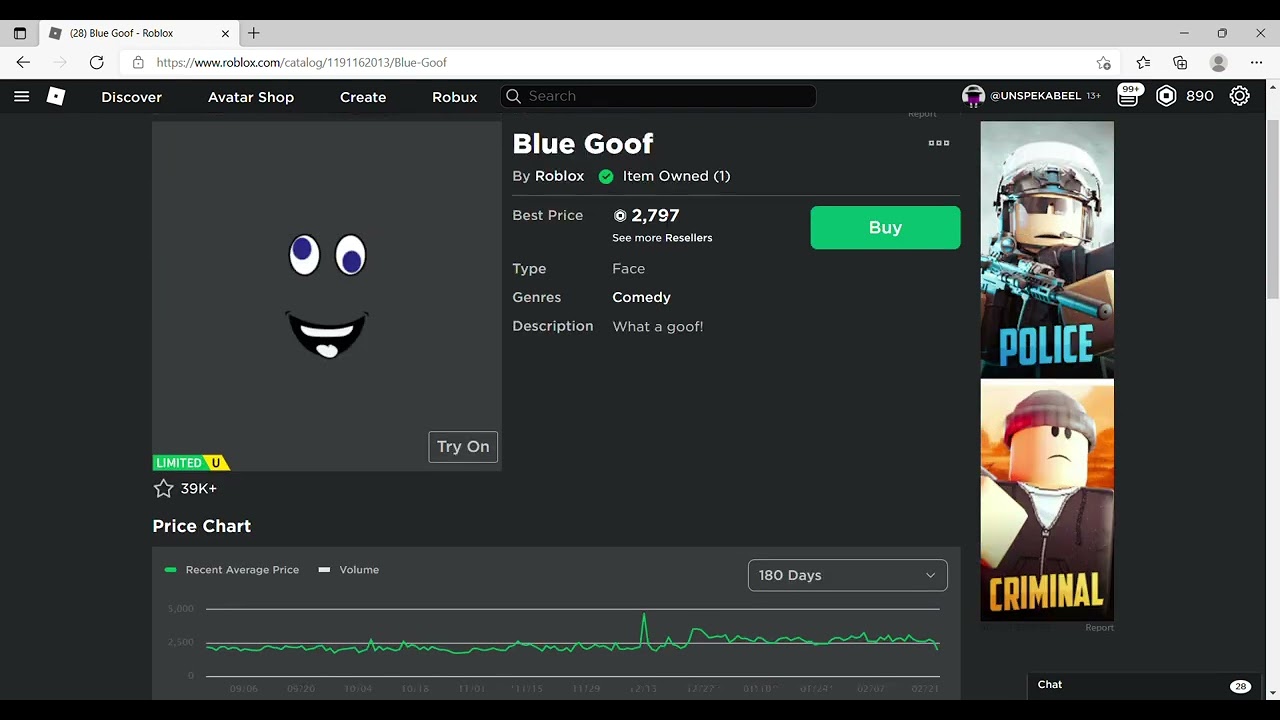Click the browser back arrow
This screenshot has height=720, width=1280.
[x=23, y=62]
